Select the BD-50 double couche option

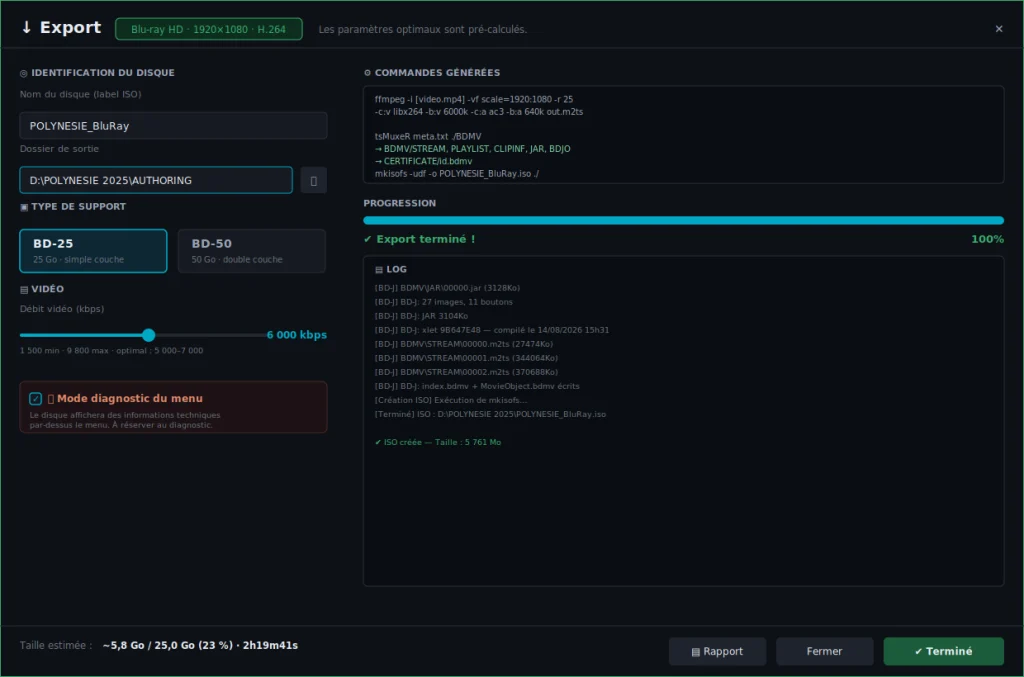252,251
